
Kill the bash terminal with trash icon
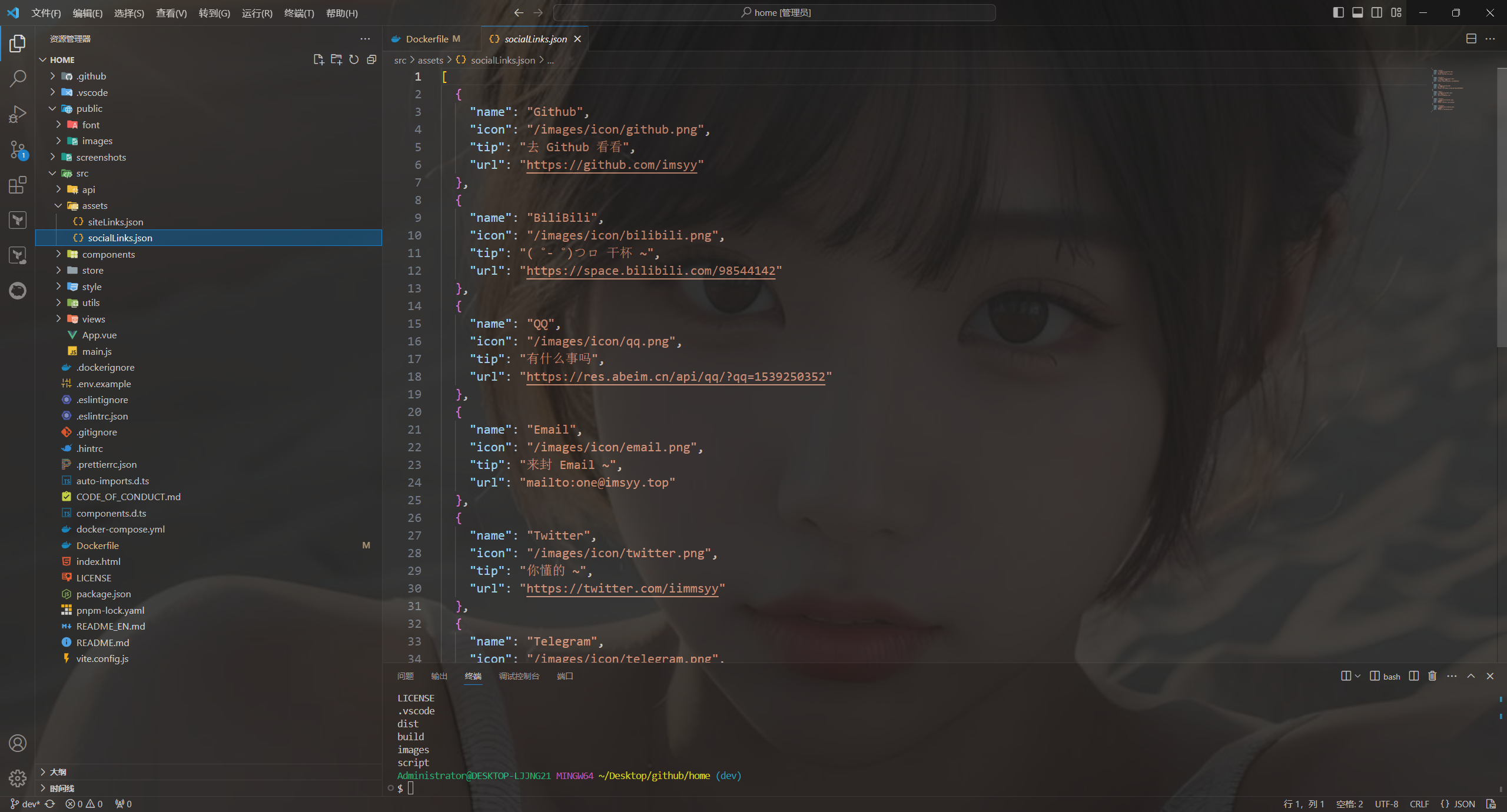1432,676
